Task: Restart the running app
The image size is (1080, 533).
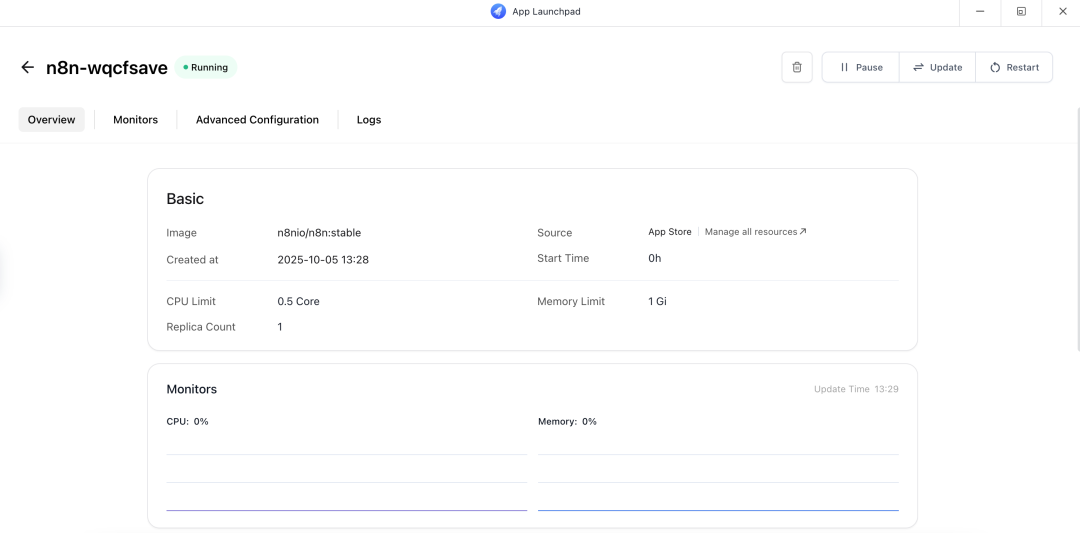Action: pyautogui.click(x=1014, y=67)
